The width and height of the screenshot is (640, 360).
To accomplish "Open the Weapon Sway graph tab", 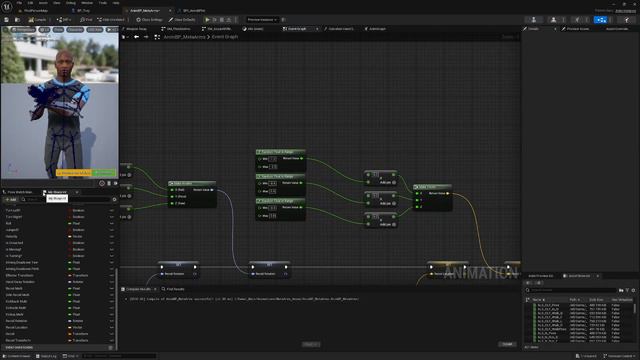I will coord(136,29).
